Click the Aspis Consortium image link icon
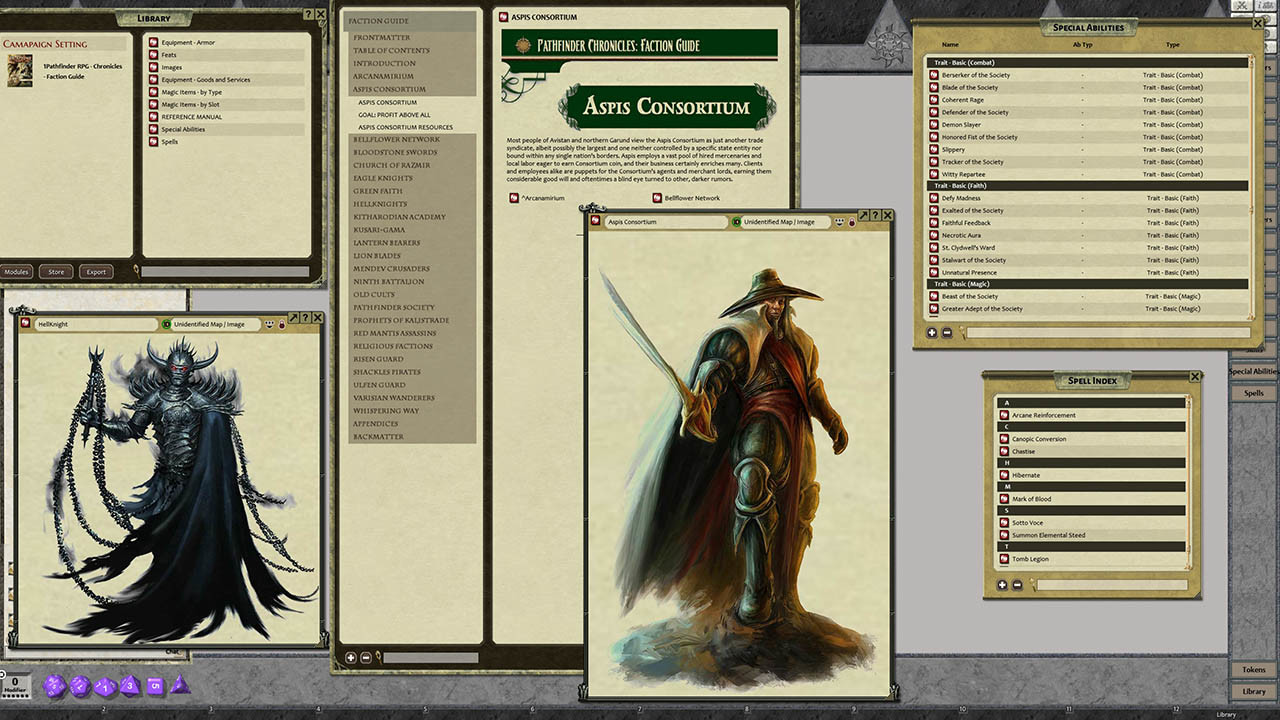 pyautogui.click(x=595, y=222)
